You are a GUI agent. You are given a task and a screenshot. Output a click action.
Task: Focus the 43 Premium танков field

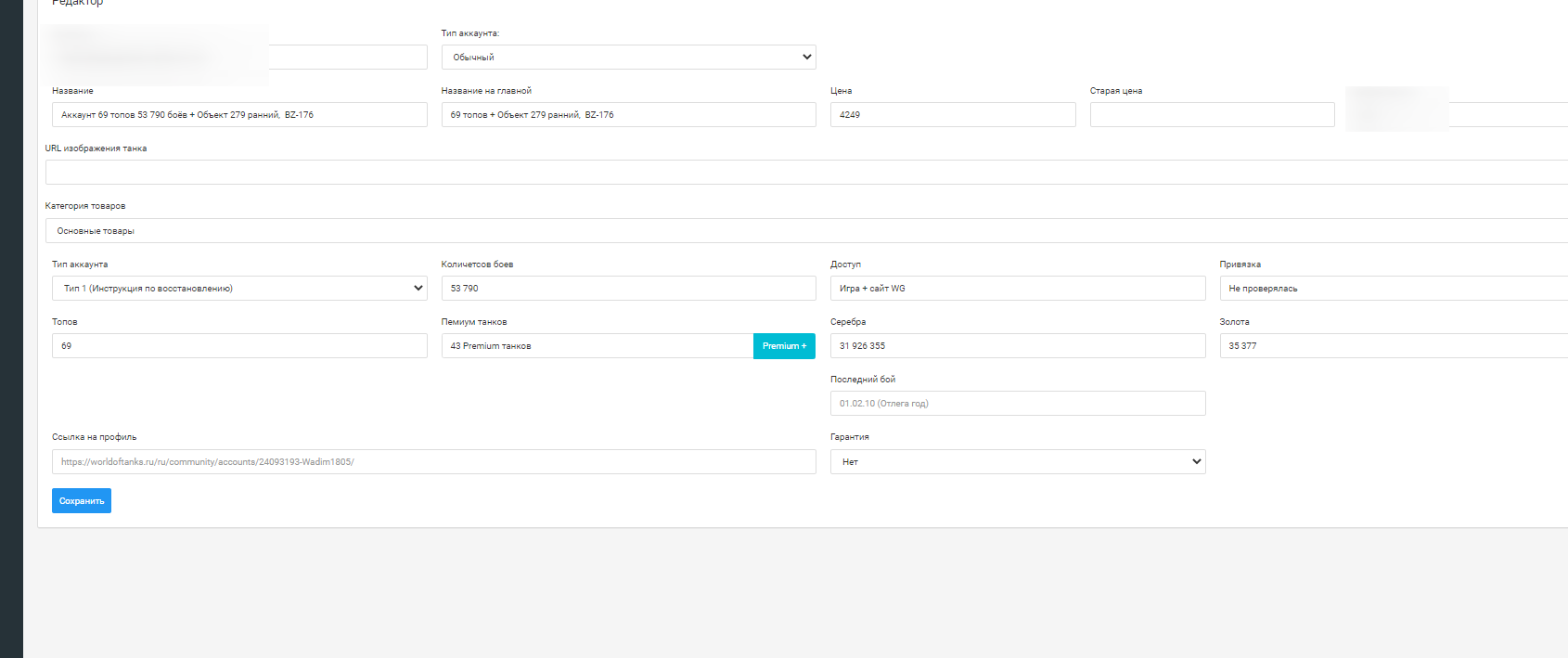(597, 346)
